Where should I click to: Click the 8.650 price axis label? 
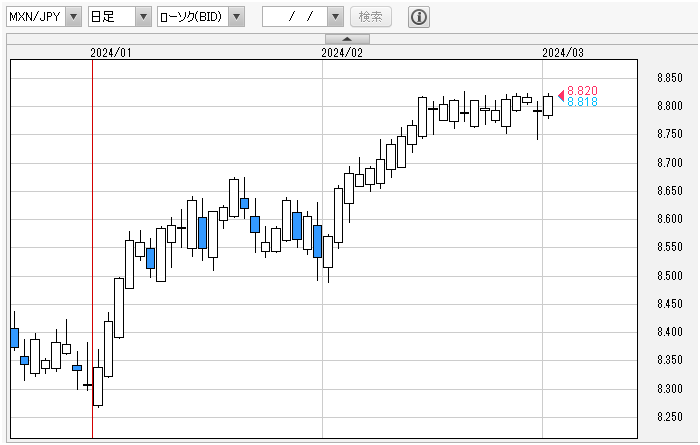tap(670, 191)
